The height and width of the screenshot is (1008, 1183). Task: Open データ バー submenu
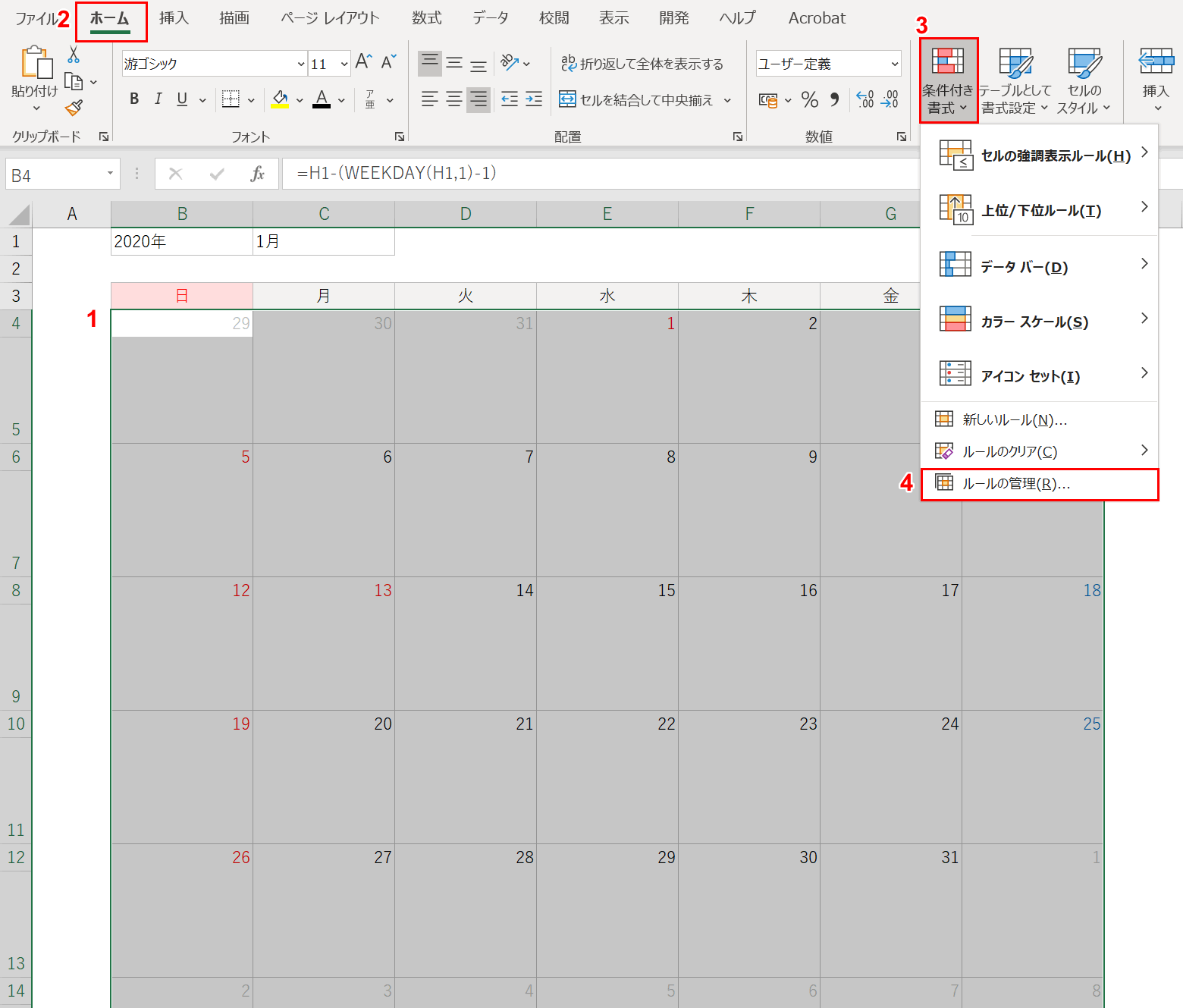(1040, 265)
